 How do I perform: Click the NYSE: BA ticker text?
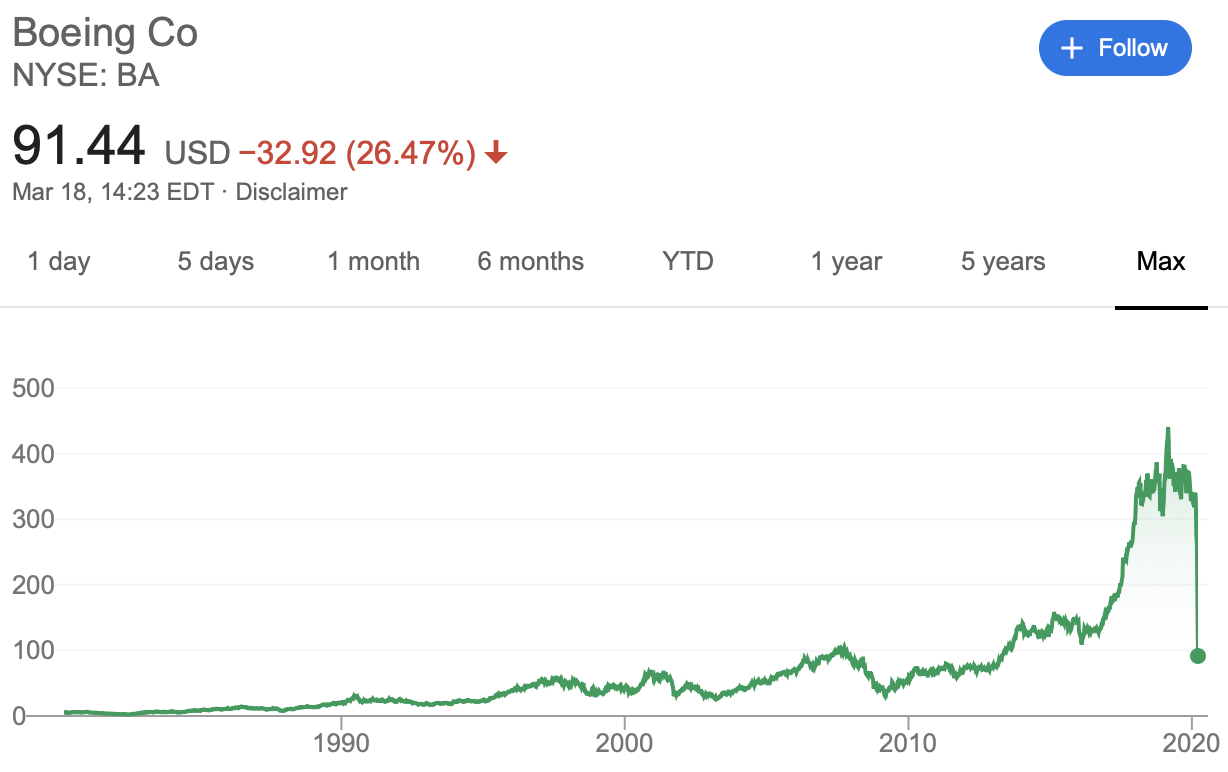coord(86,75)
